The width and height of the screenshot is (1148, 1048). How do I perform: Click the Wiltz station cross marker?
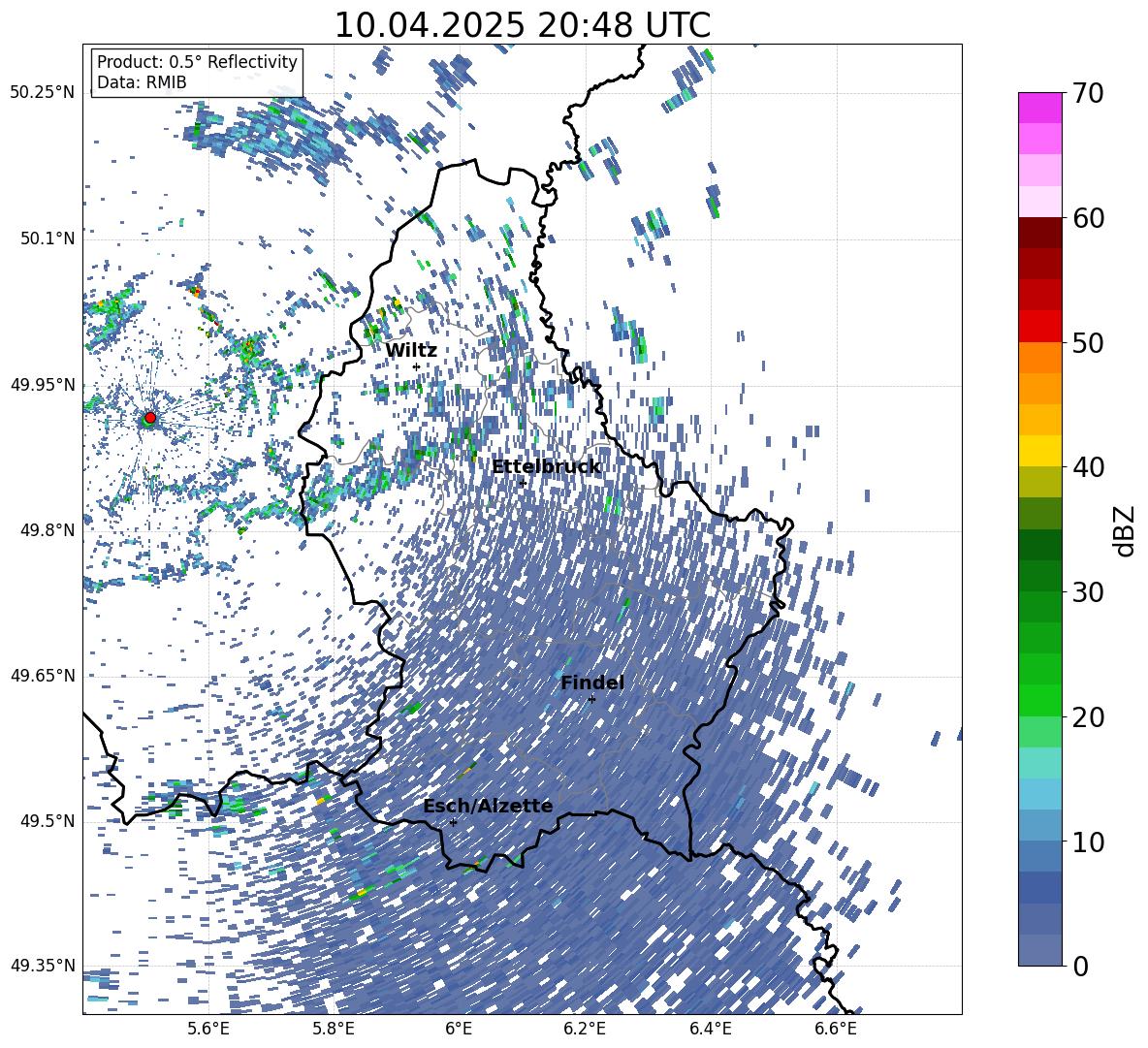click(x=417, y=366)
